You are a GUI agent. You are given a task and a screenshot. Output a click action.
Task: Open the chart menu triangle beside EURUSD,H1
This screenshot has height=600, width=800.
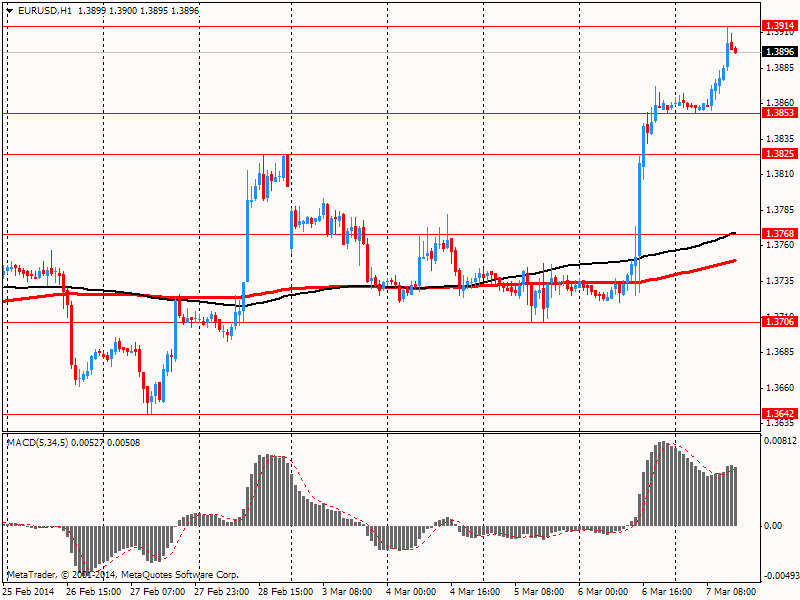[x=10, y=11]
